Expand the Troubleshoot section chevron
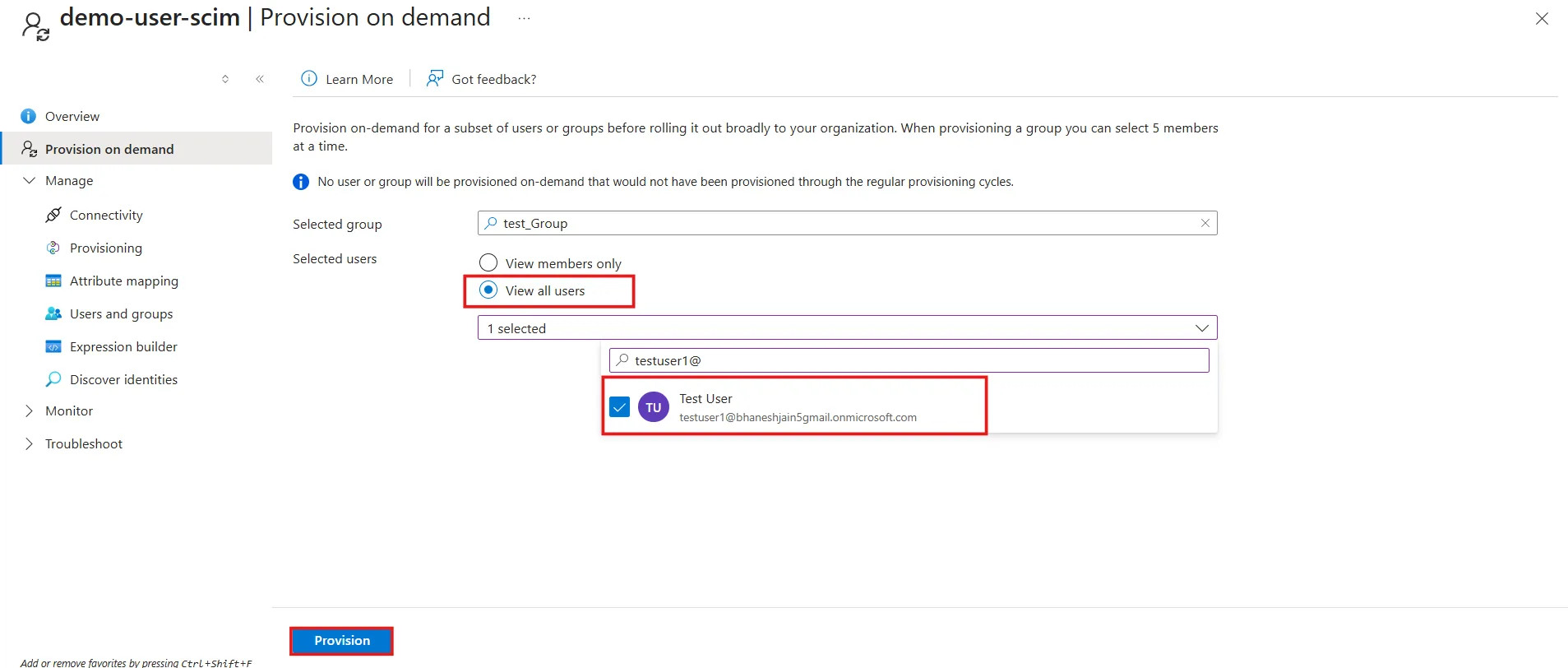Viewport: 1568px width, 668px height. coord(30,443)
